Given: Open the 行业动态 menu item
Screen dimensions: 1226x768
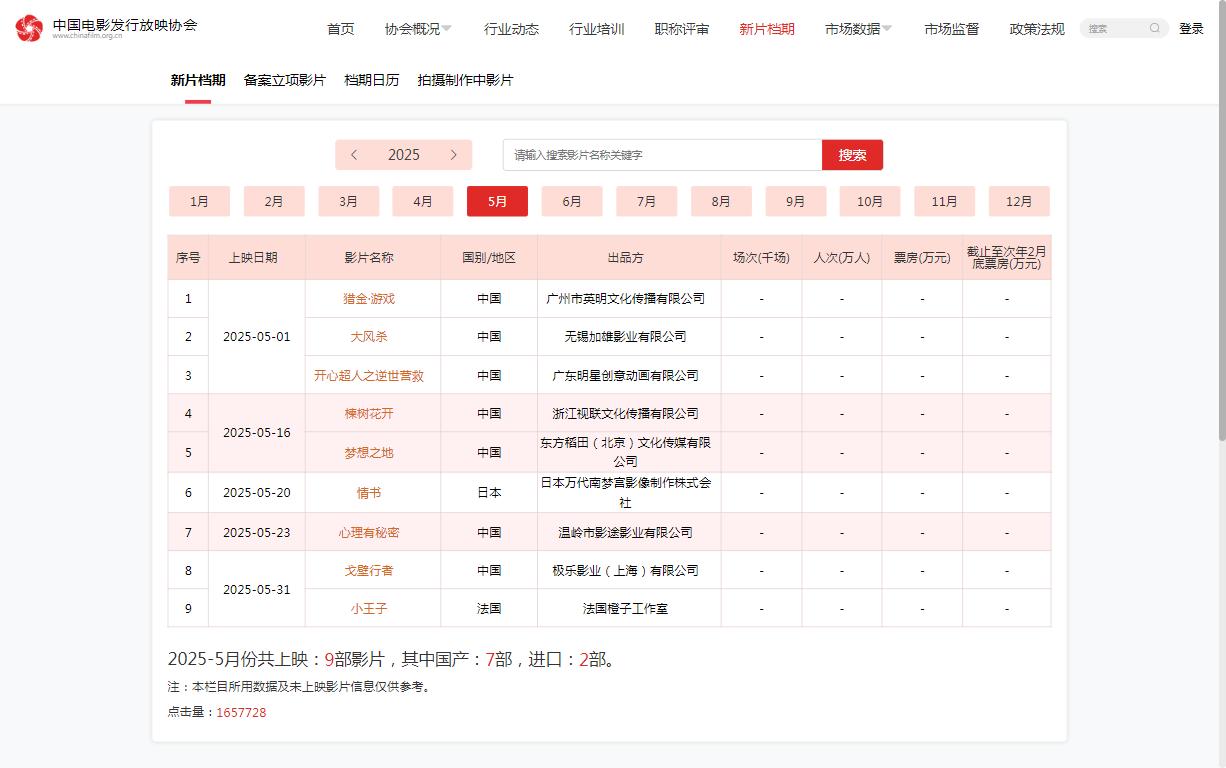Looking at the screenshot, I should click(x=511, y=29).
